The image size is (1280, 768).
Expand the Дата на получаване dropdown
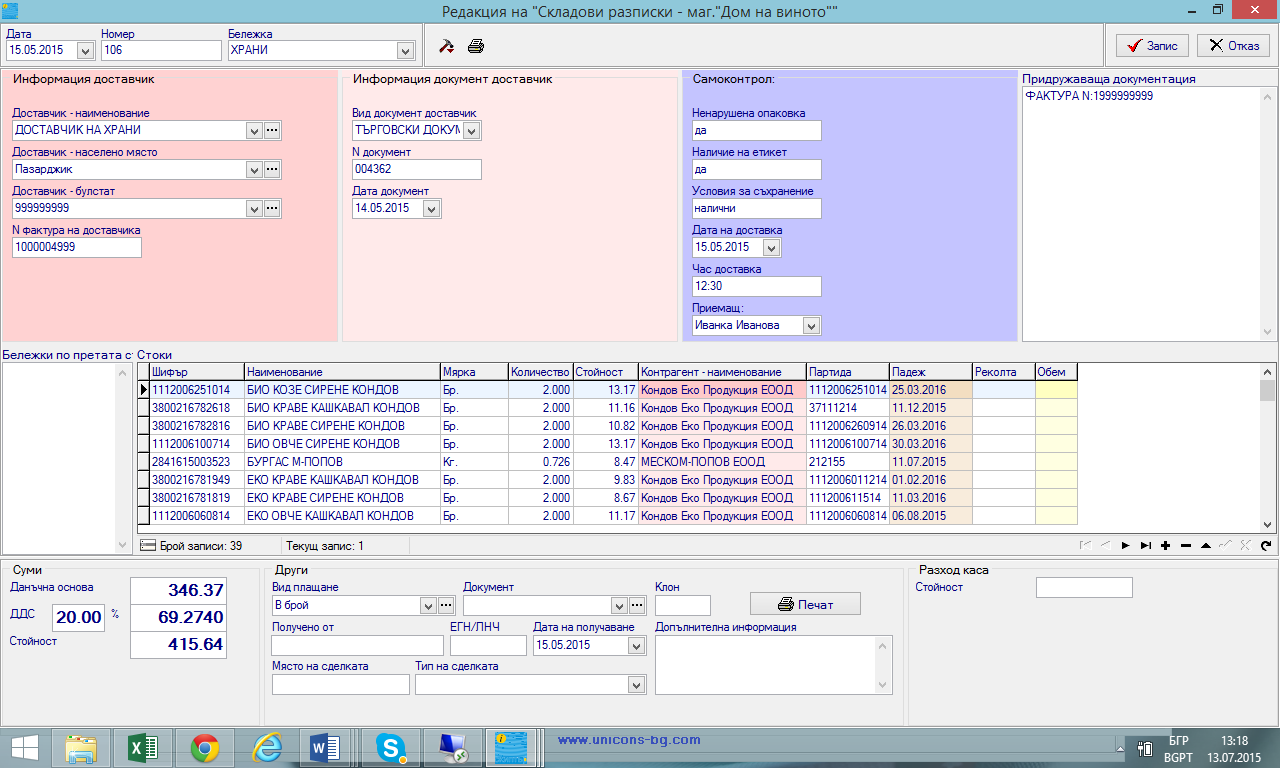(x=637, y=645)
